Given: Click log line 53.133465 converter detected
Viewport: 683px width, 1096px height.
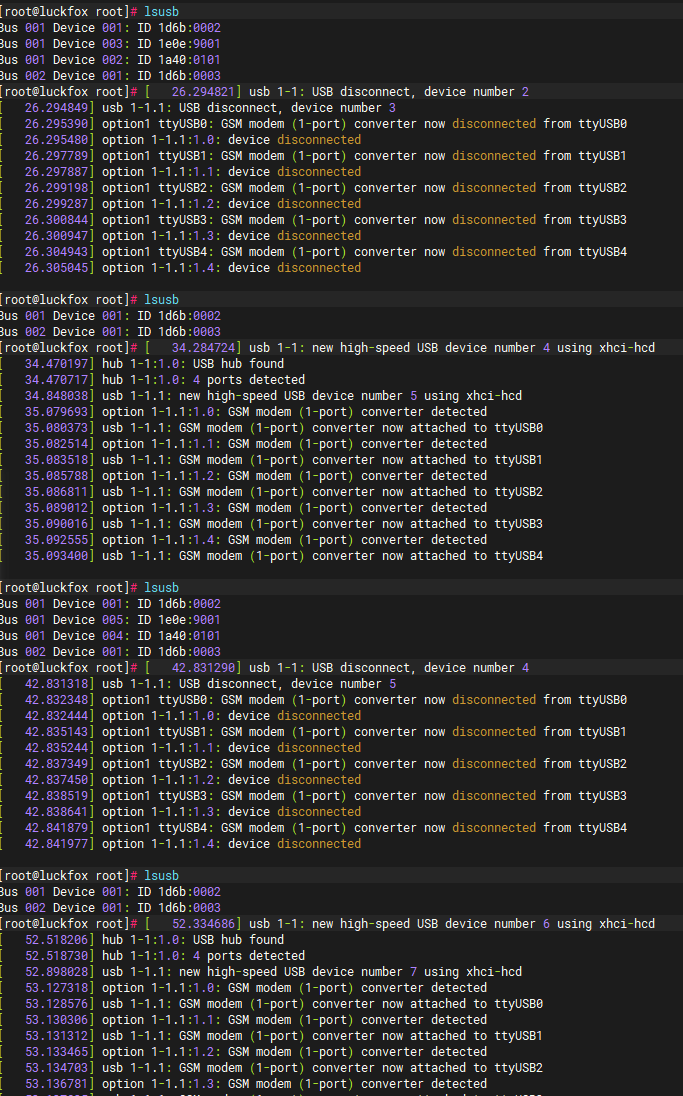Looking at the screenshot, I should click(x=244, y=1053).
